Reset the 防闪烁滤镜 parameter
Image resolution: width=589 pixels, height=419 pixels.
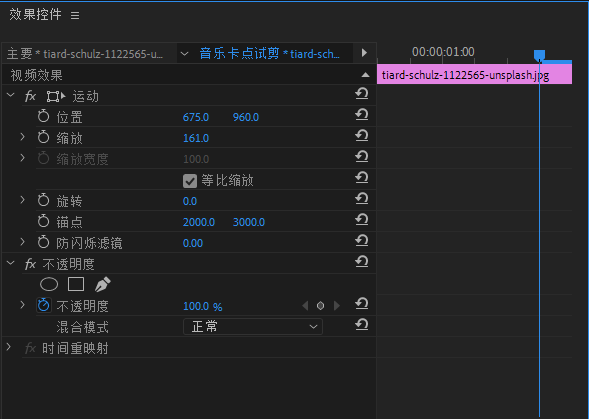point(361,241)
